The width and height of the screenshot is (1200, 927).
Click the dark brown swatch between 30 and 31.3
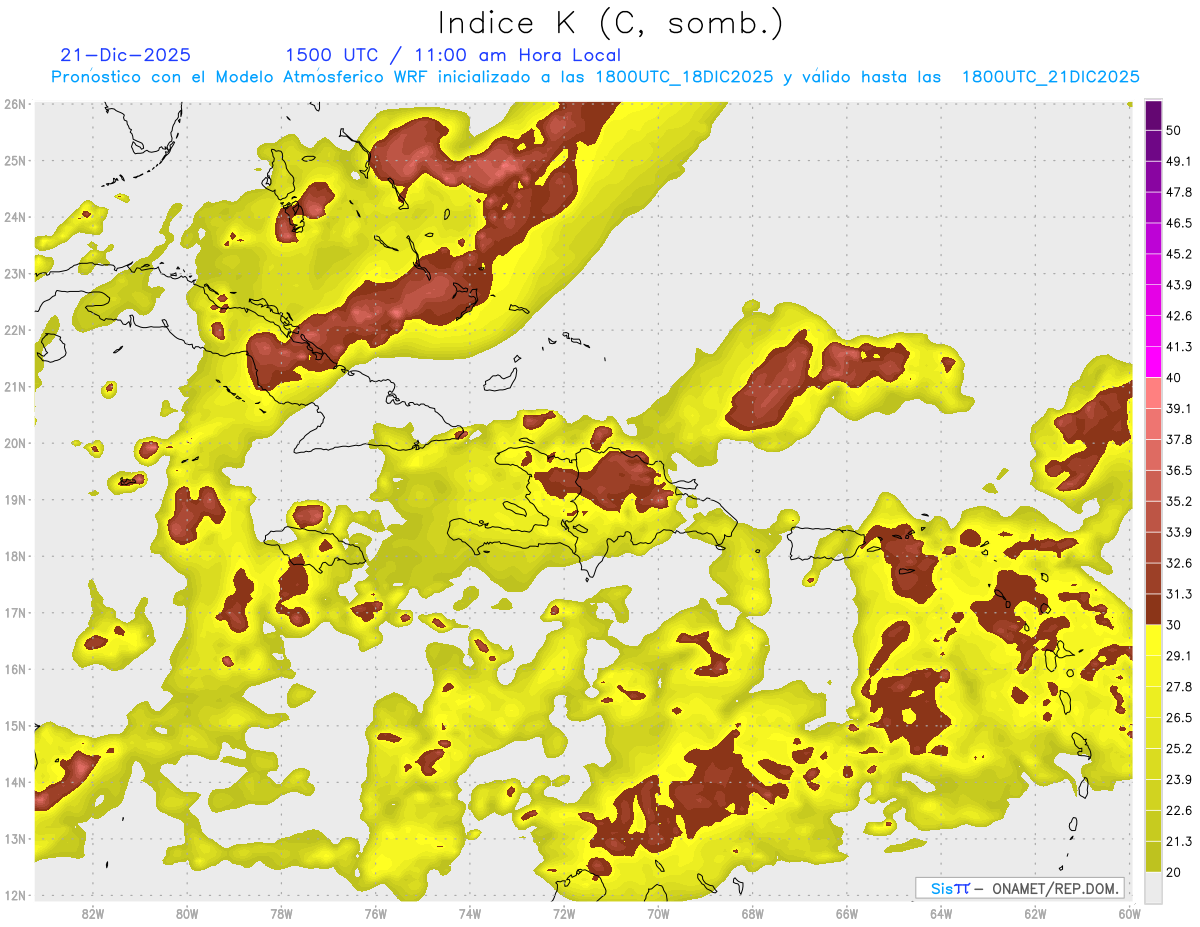coord(1154,609)
